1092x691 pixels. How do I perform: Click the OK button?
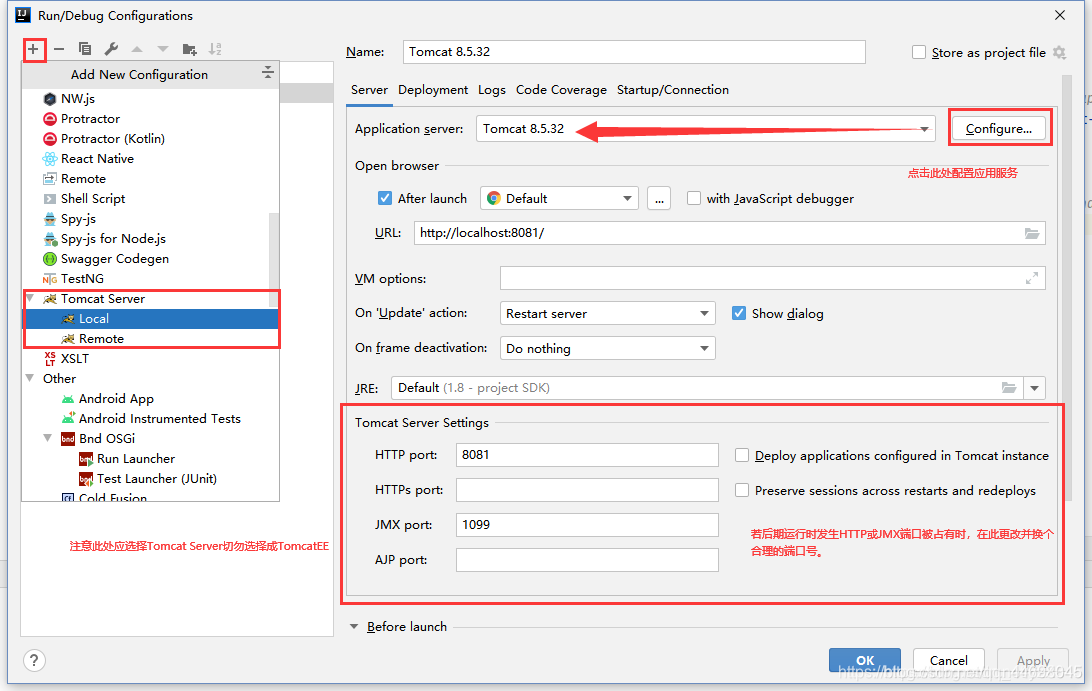pos(865,660)
